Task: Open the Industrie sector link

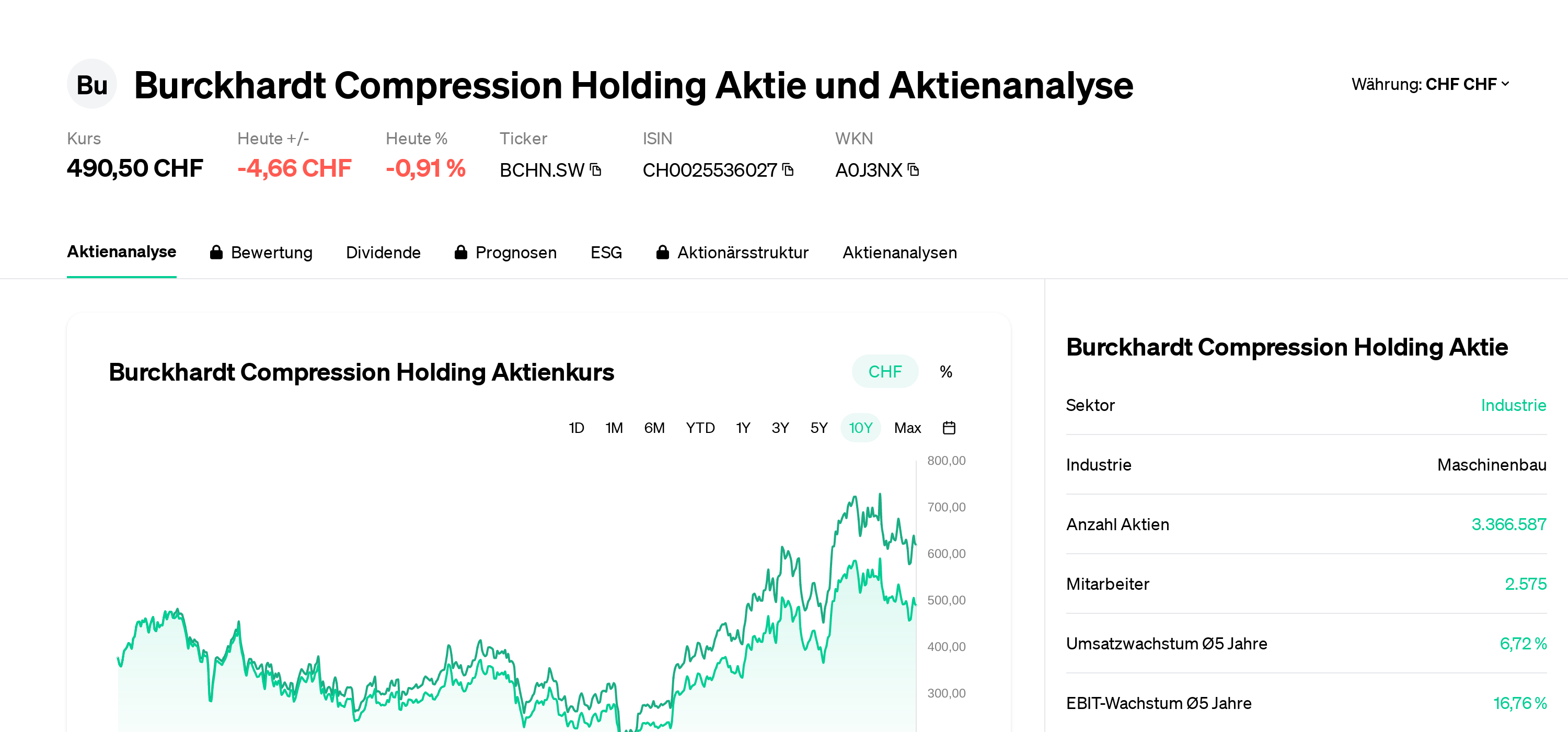Action: 1514,405
